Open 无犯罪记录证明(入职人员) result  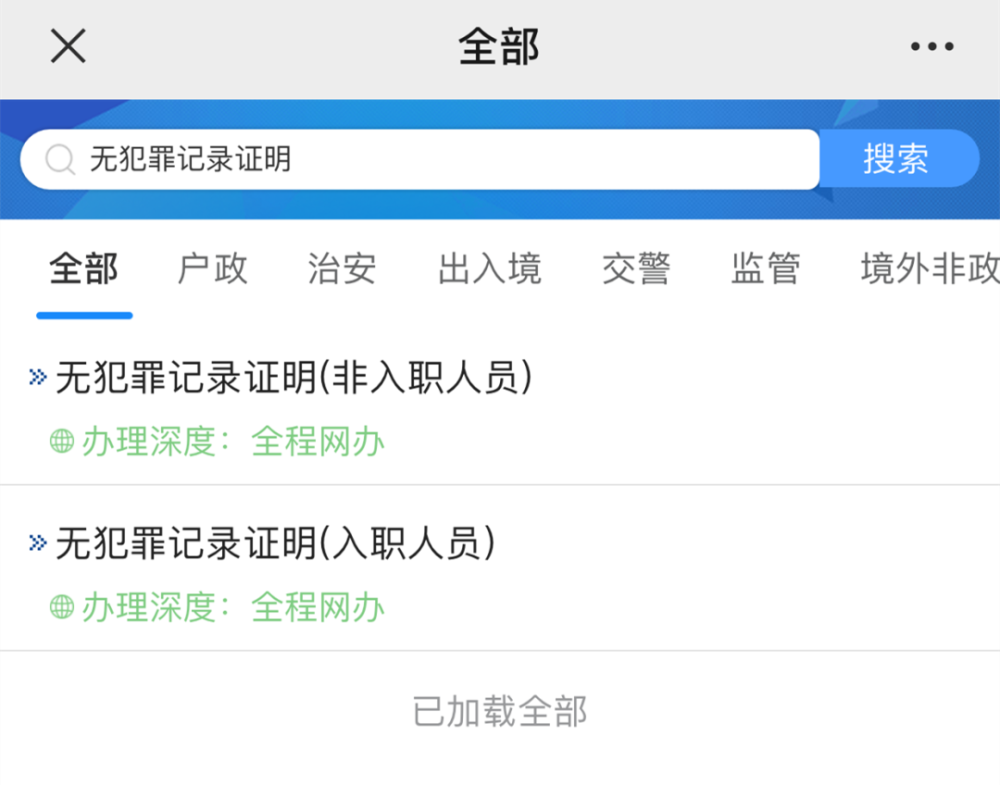276,544
